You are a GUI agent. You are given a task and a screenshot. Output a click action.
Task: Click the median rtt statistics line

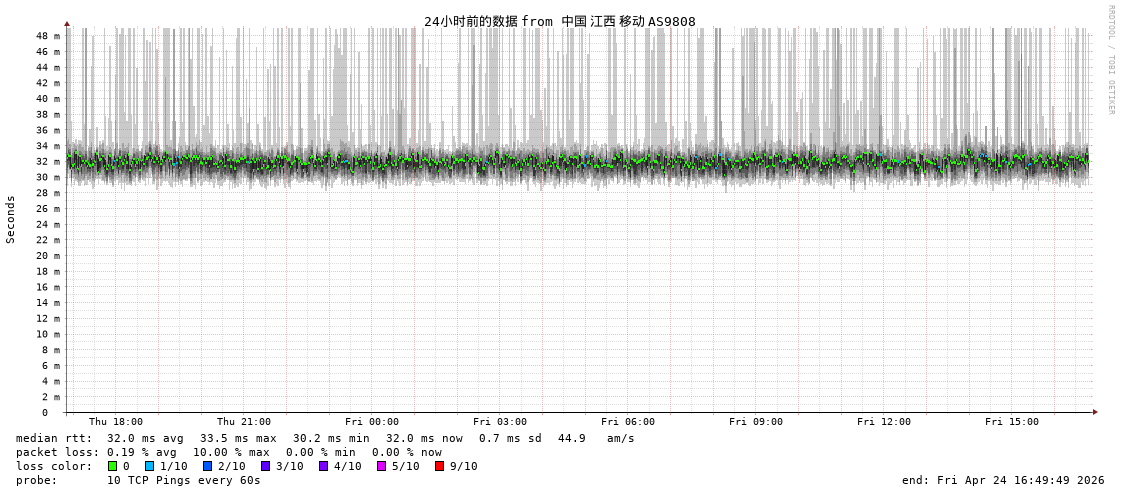point(325,438)
